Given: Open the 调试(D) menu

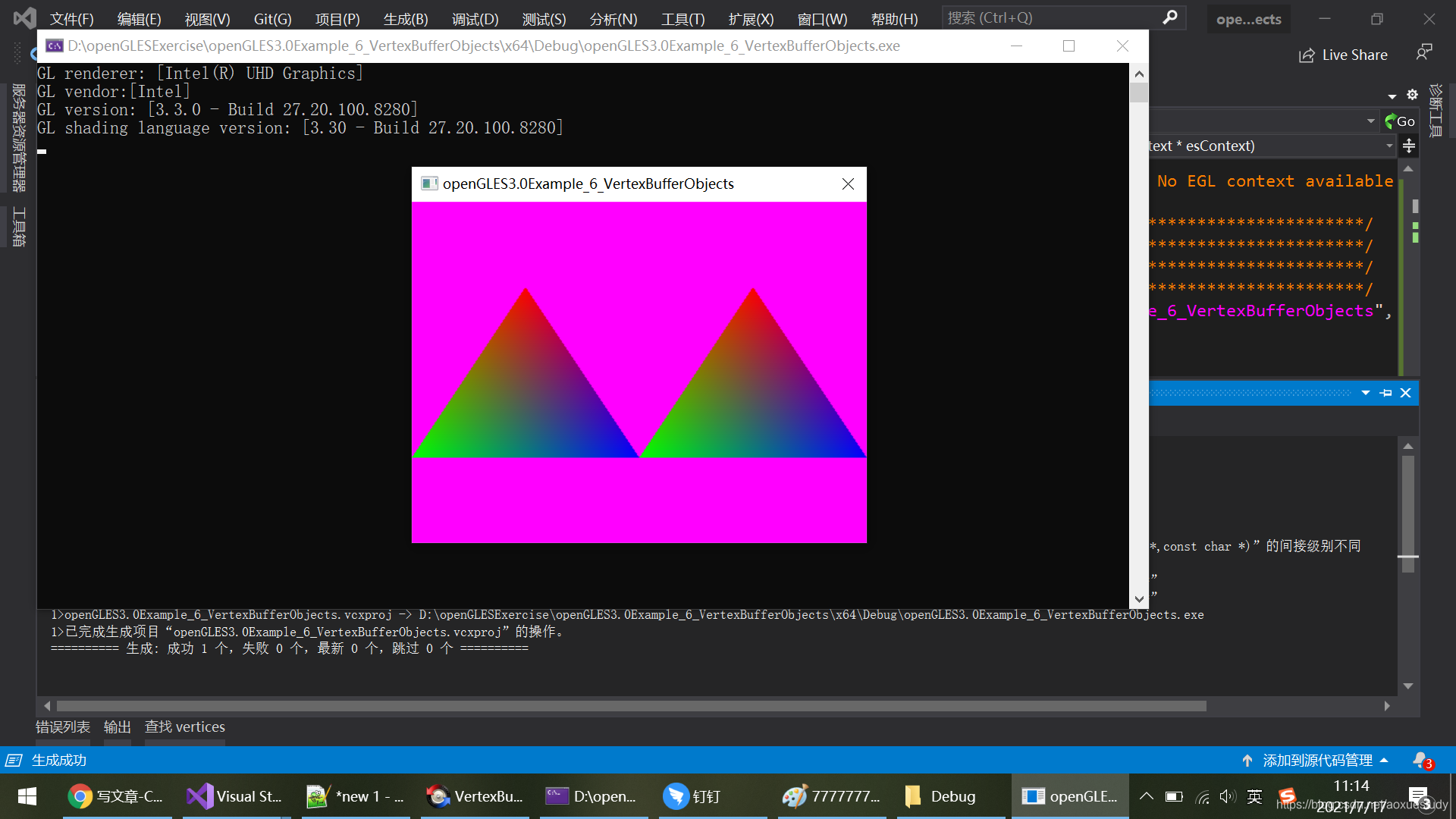Looking at the screenshot, I should pyautogui.click(x=475, y=19).
